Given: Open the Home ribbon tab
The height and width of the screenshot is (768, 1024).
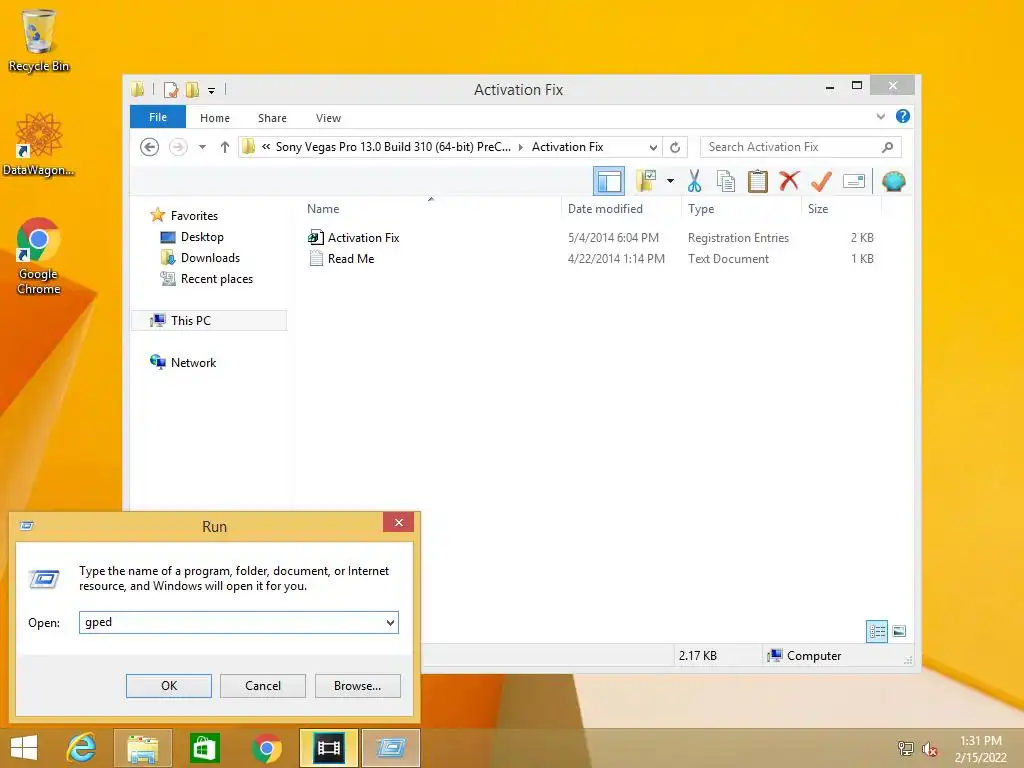Looking at the screenshot, I should pyautogui.click(x=215, y=118).
